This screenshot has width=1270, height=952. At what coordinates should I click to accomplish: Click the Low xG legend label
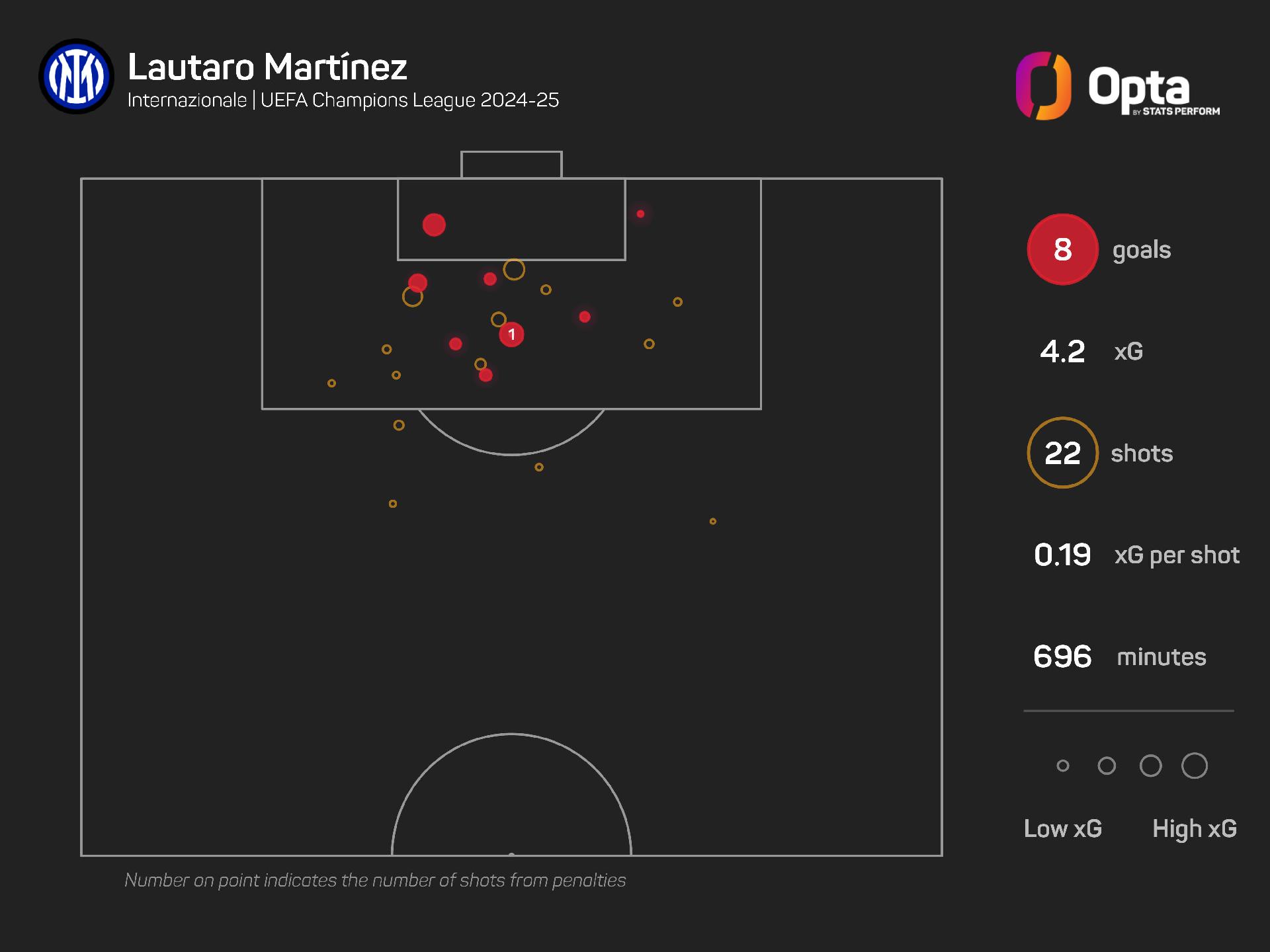[x=1063, y=828]
